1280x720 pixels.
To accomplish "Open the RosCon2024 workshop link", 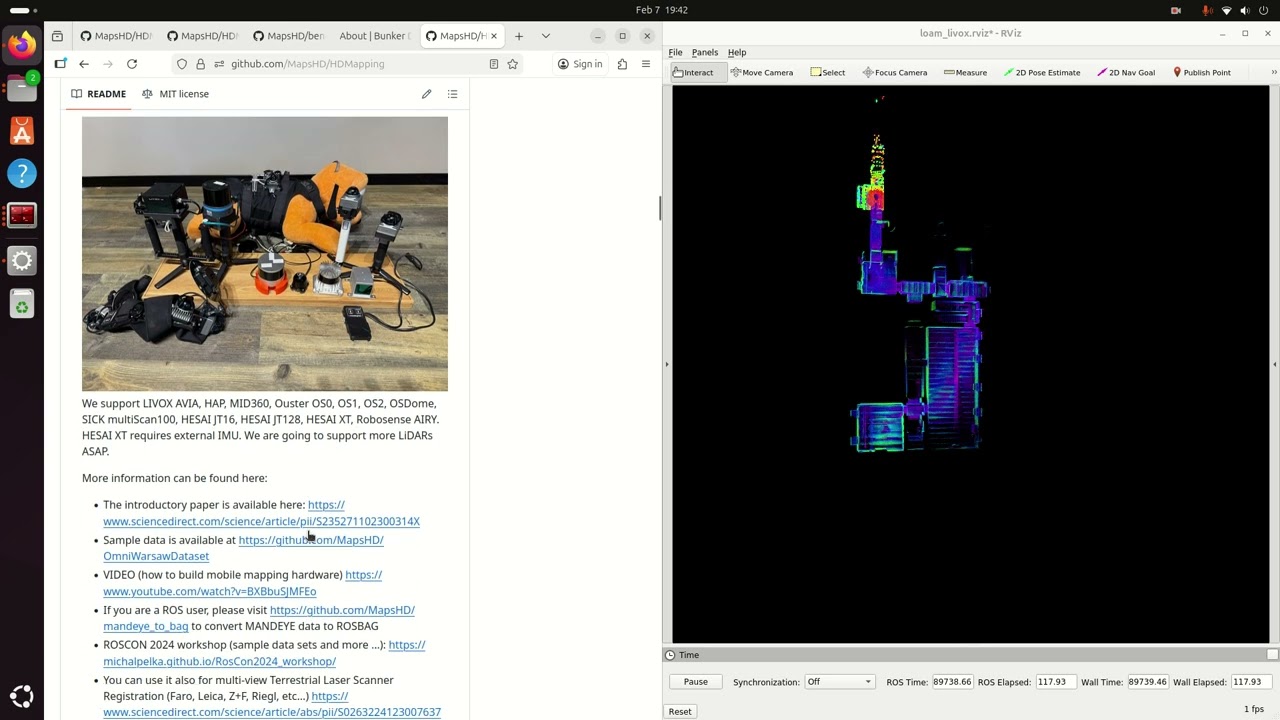I will pos(264,653).
